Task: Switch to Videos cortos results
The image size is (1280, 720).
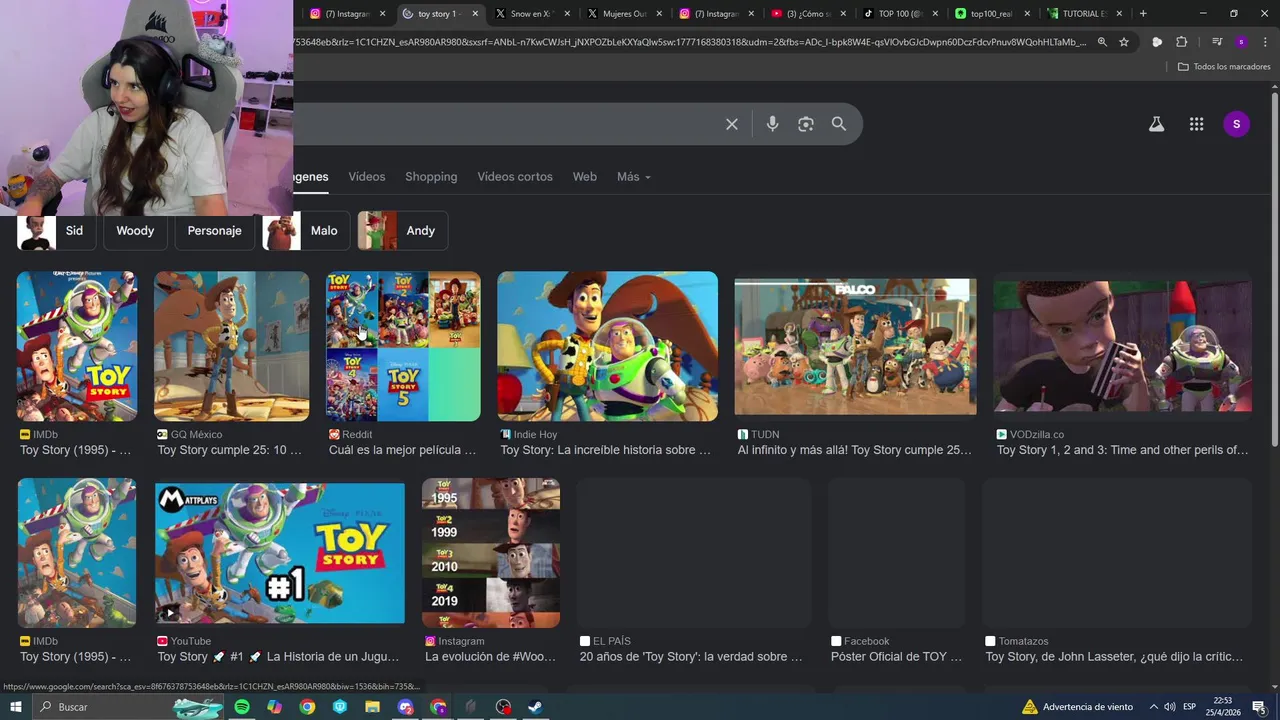Action: pos(515,177)
